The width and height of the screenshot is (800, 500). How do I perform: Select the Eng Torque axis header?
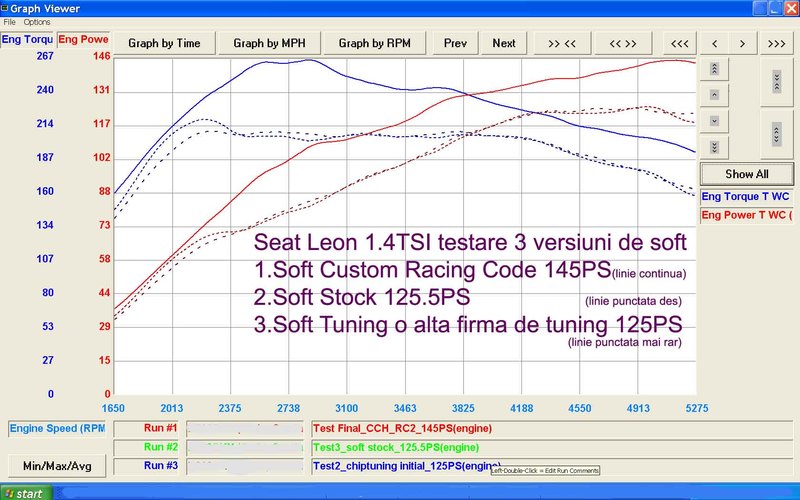[27, 40]
